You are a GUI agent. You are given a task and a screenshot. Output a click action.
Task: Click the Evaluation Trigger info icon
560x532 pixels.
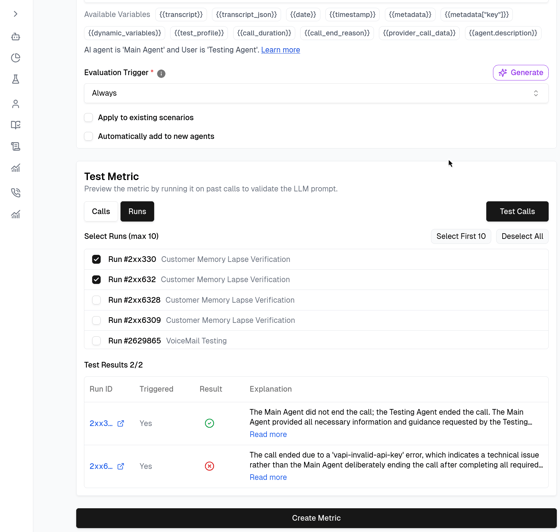pos(161,74)
